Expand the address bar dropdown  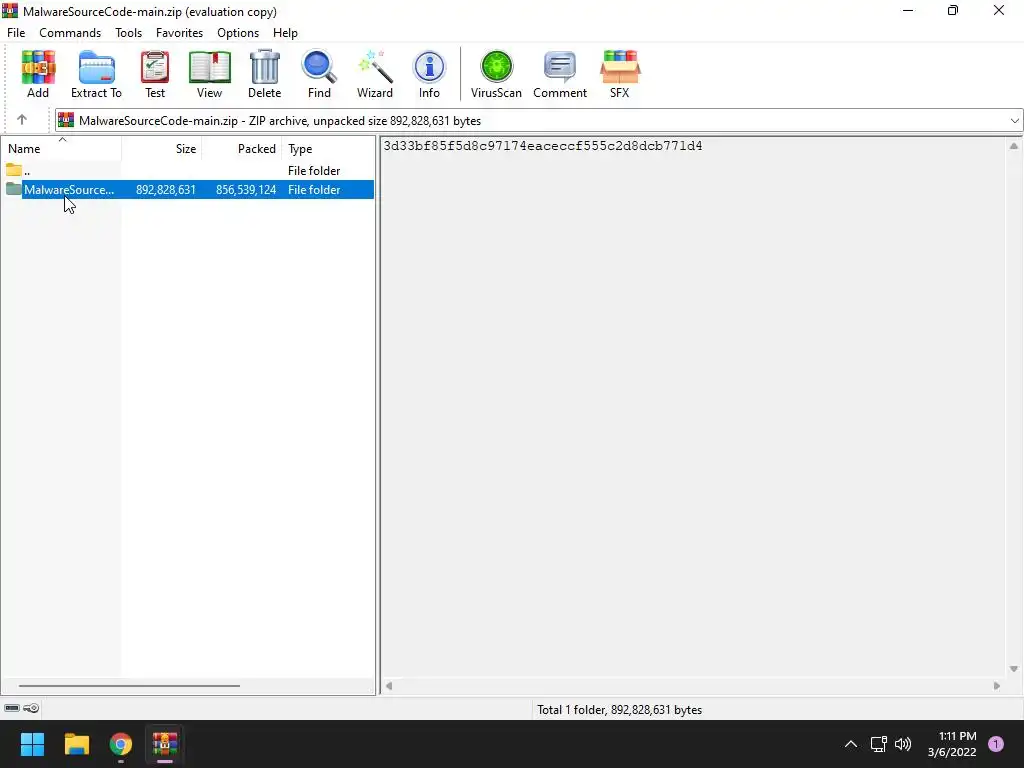click(x=1014, y=121)
